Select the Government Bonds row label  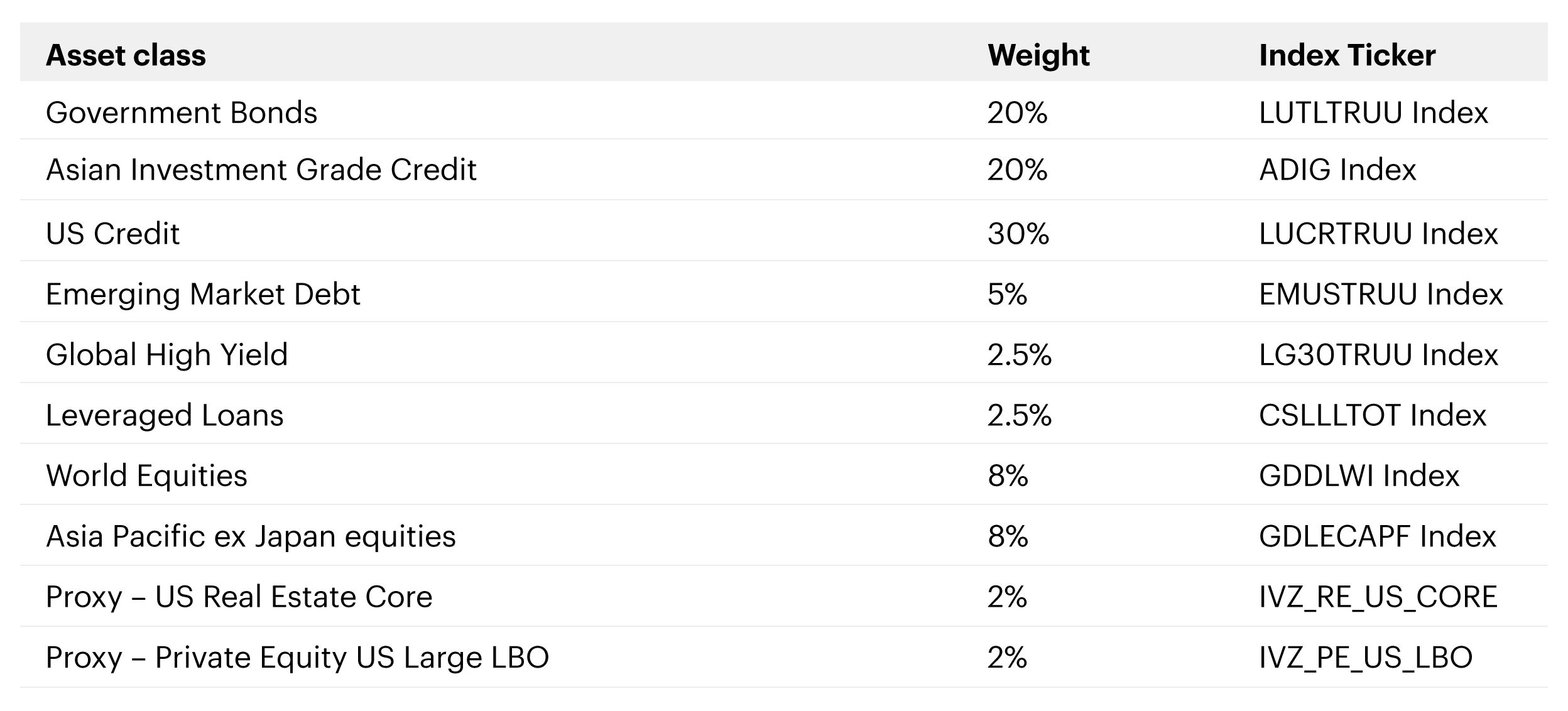[182, 112]
